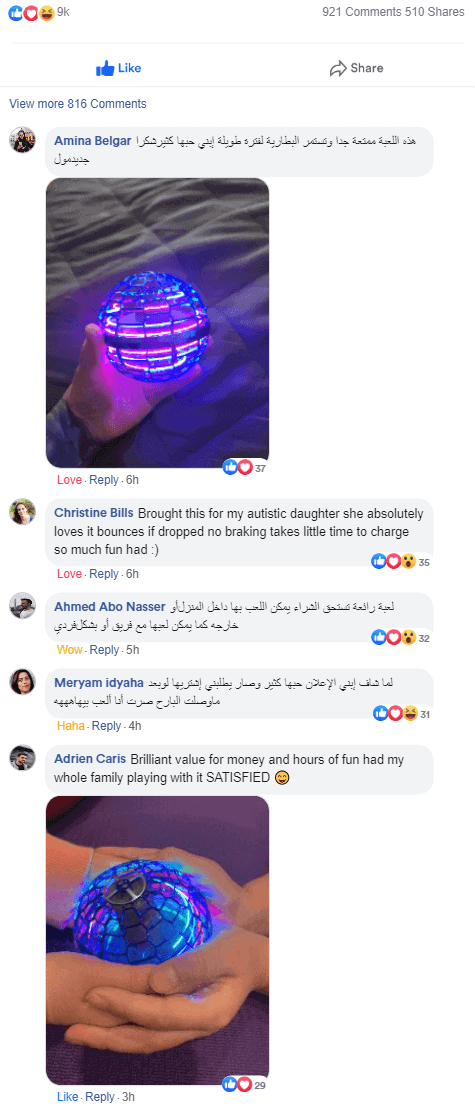Image resolution: width=475 pixels, height=1106 pixels.
Task: Toggle Love on Amina Belgar's comment
Action: click(69, 480)
